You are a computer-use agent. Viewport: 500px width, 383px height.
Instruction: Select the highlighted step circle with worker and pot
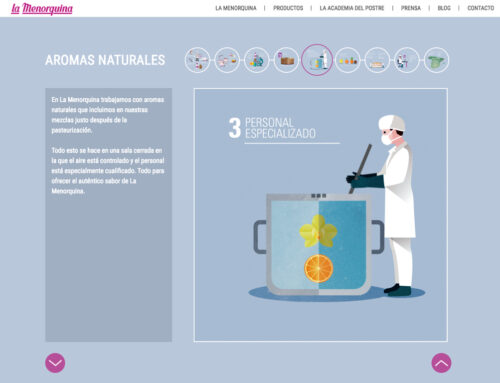click(317, 60)
